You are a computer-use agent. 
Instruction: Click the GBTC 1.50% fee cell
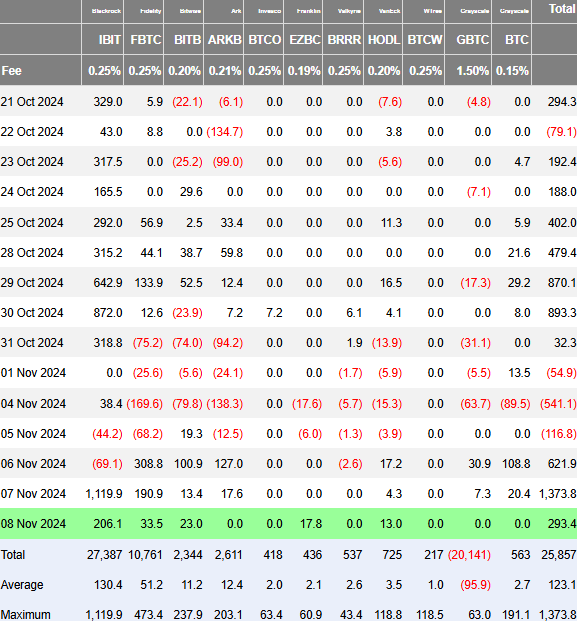(472, 70)
